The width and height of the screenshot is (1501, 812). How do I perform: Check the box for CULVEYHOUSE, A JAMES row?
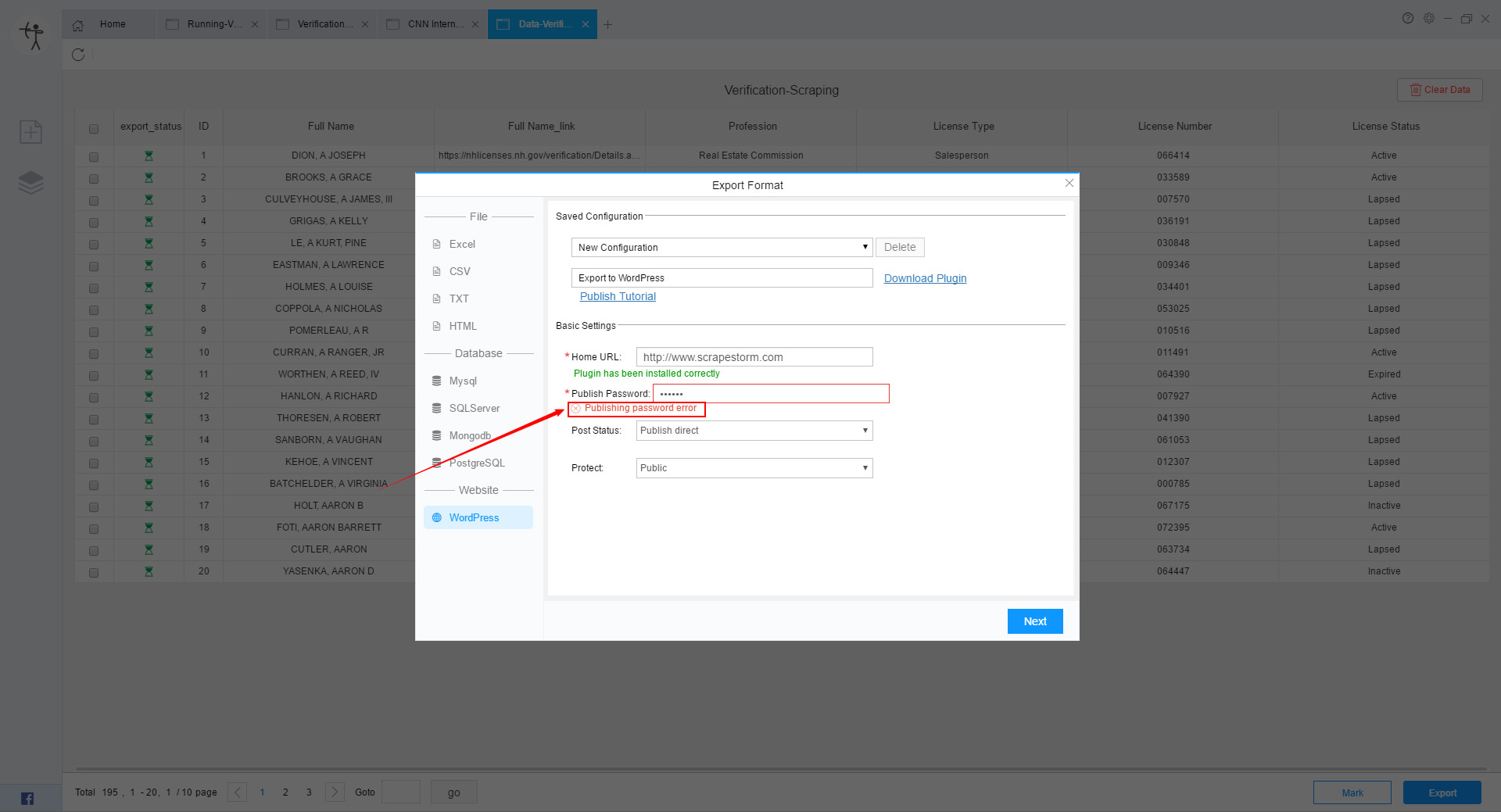pyautogui.click(x=94, y=201)
